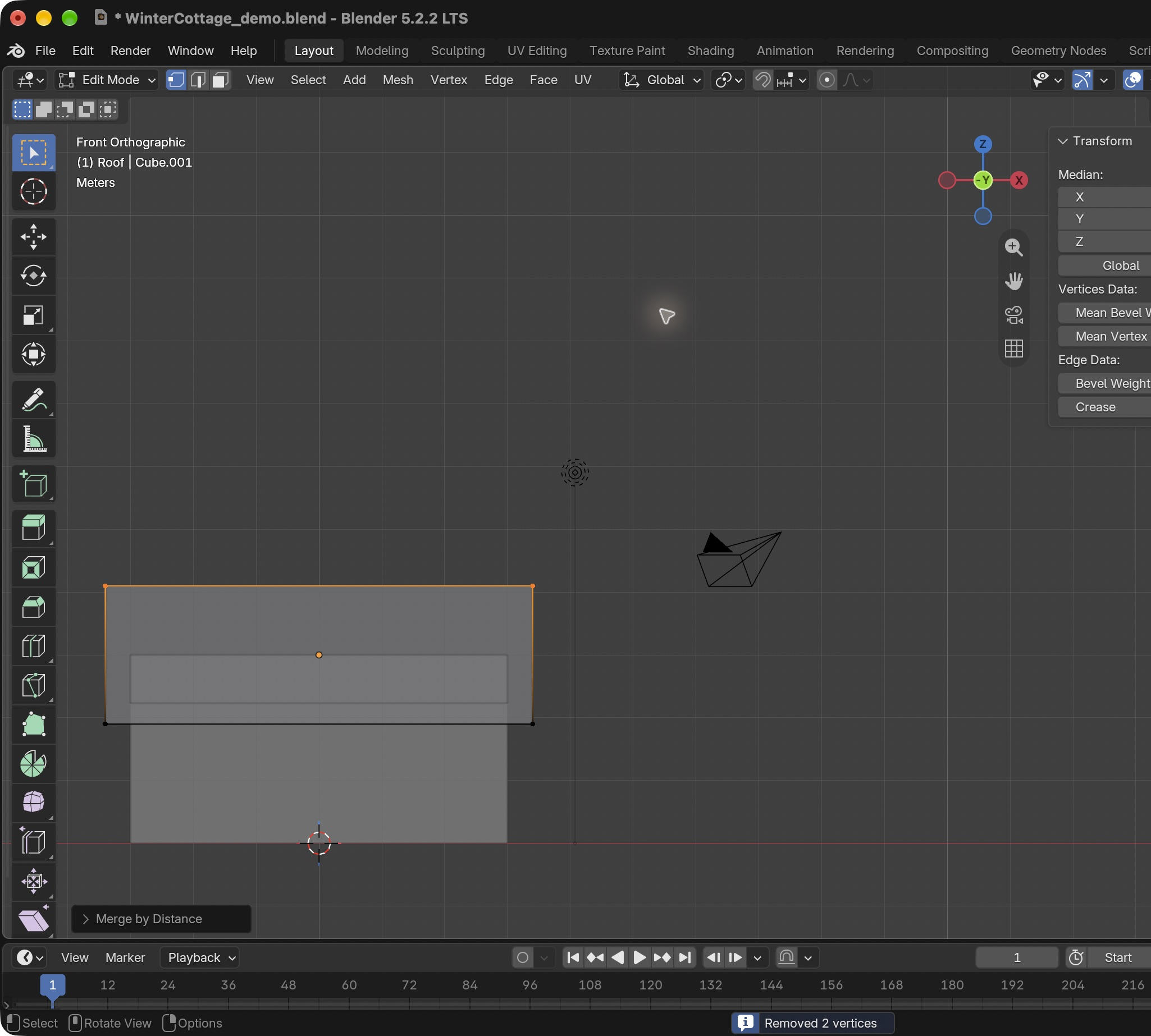Image resolution: width=1151 pixels, height=1036 pixels.
Task: Activate the Rotate tool
Action: pyautogui.click(x=34, y=276)
